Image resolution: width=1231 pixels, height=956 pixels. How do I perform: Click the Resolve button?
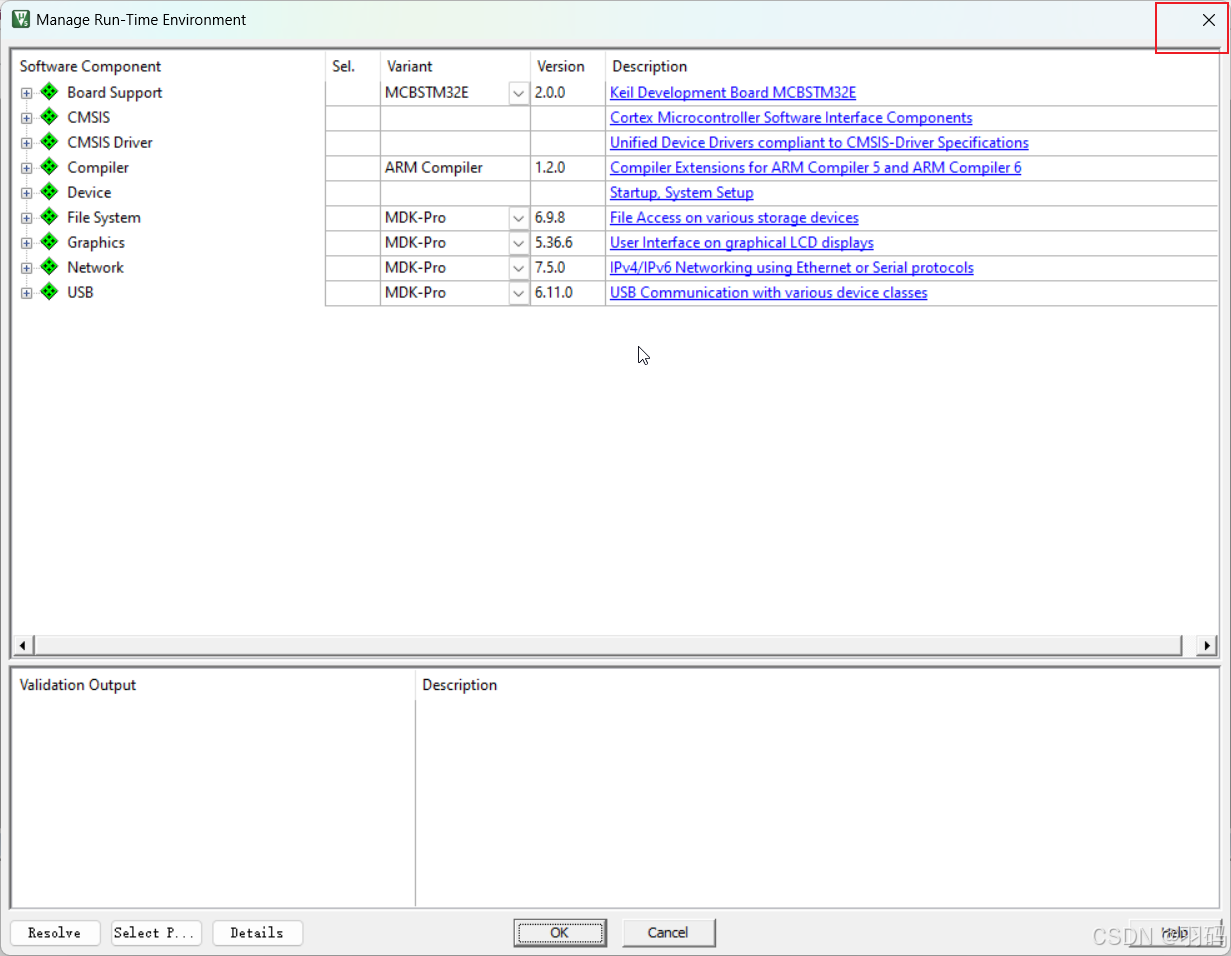pyautogui.click(x=55, y=933)
